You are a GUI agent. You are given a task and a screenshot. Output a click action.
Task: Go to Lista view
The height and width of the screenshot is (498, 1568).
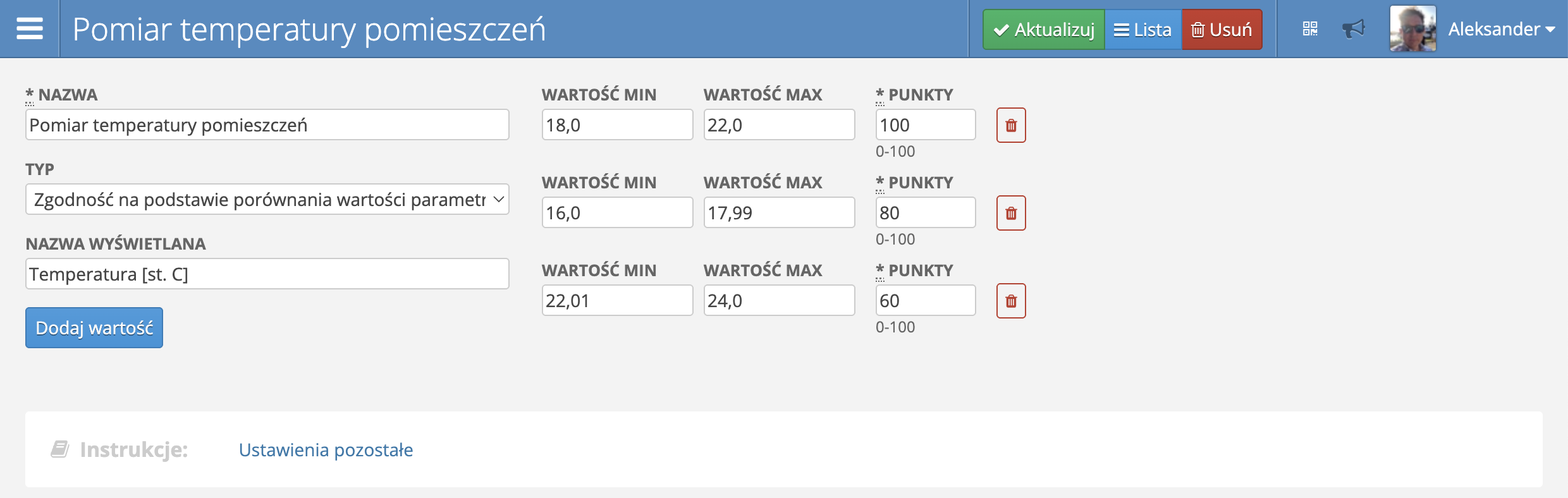coord(1142,30)
